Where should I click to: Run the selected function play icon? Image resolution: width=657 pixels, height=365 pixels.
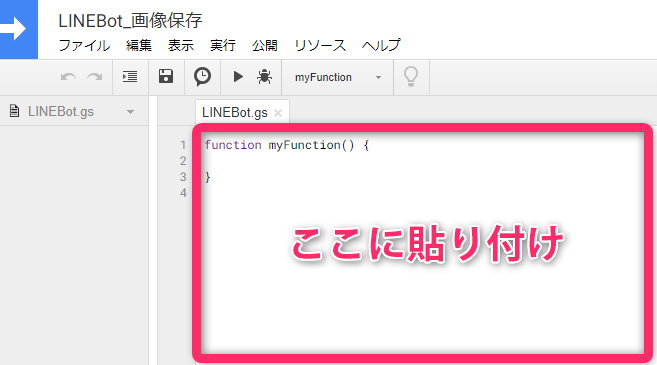[238, 77]
